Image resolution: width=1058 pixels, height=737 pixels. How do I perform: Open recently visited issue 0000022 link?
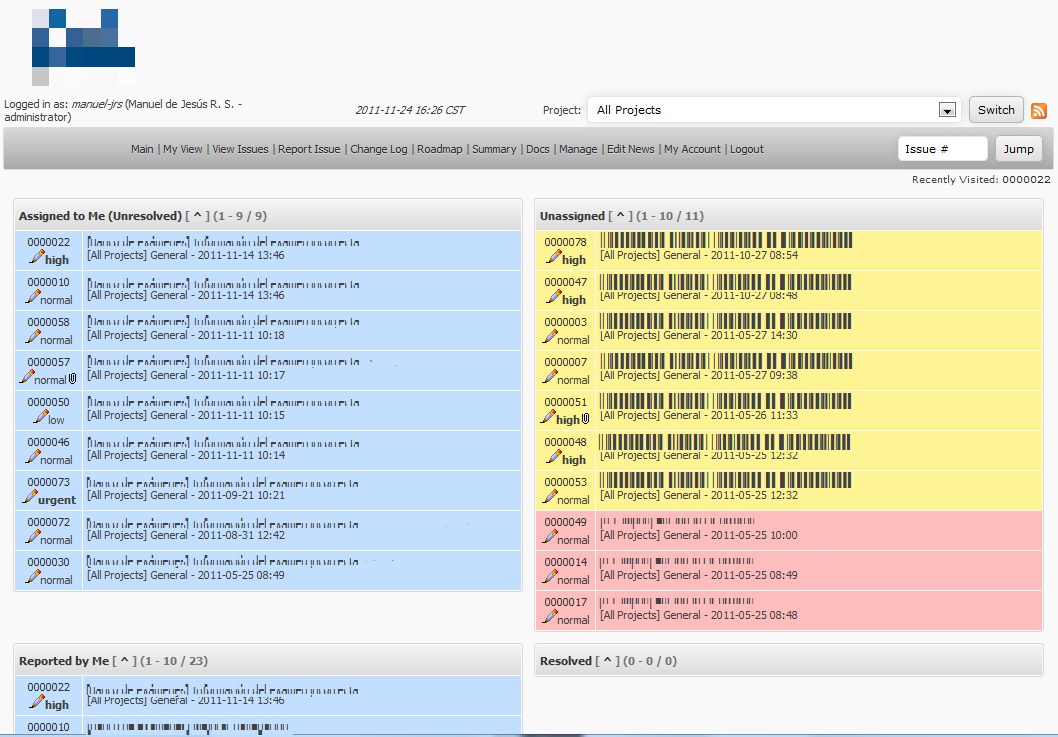(1026, 180)
